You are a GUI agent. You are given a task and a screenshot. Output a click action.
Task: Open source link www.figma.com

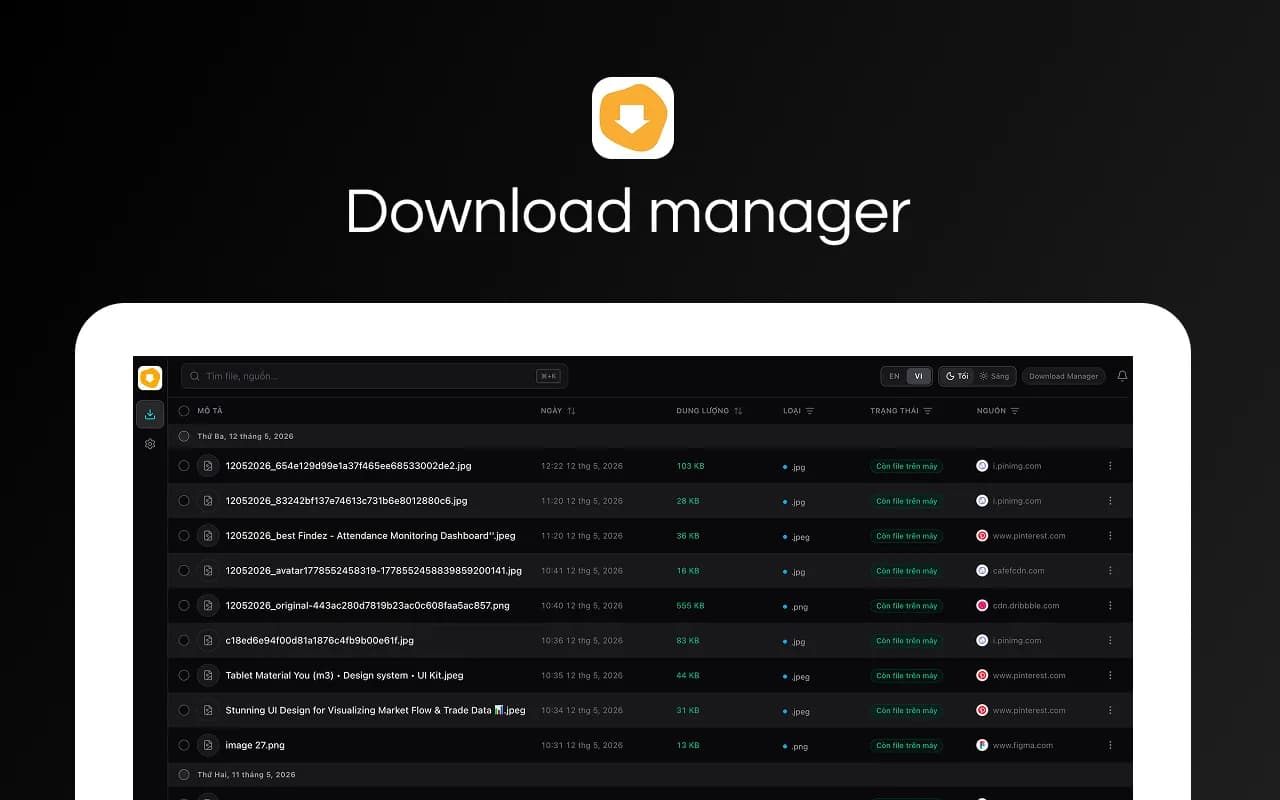1021,745
